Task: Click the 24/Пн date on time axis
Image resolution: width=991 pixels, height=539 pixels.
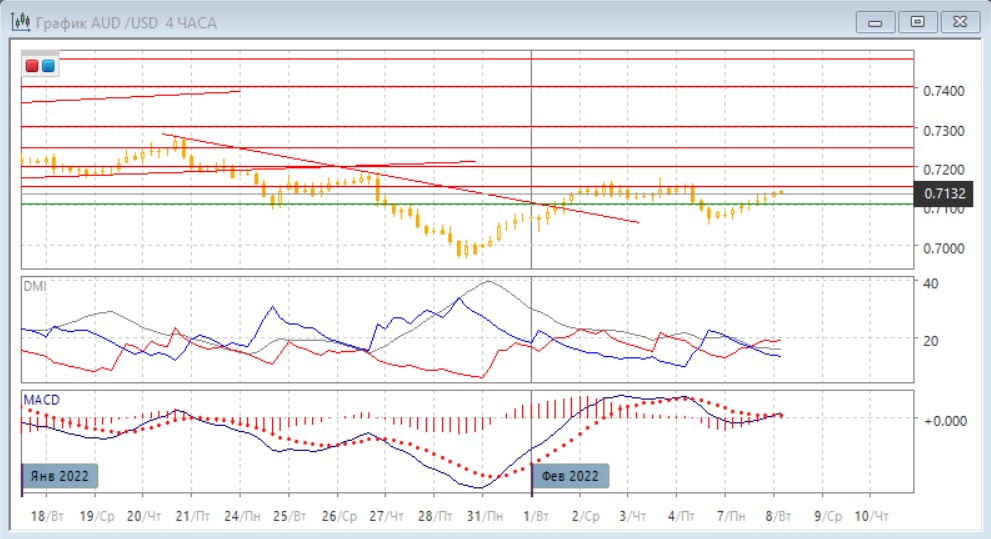Action: (x=239, y=515)
